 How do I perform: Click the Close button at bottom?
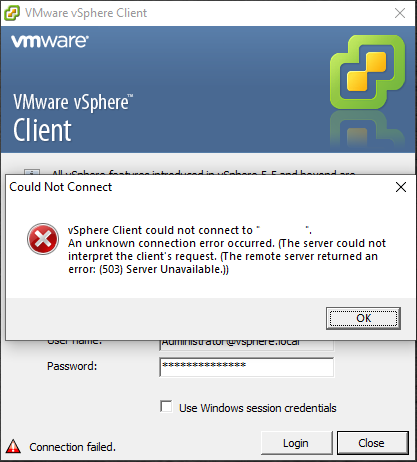372,443
